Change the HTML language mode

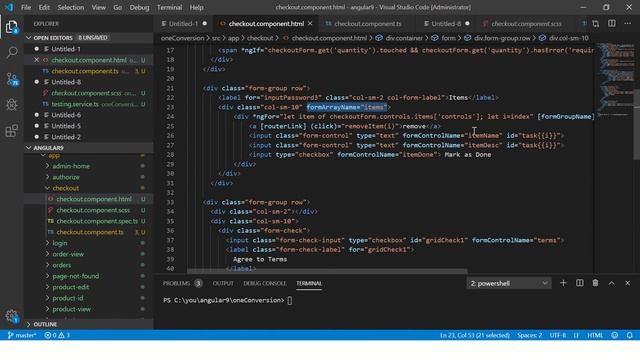click(x=595, y=335)
